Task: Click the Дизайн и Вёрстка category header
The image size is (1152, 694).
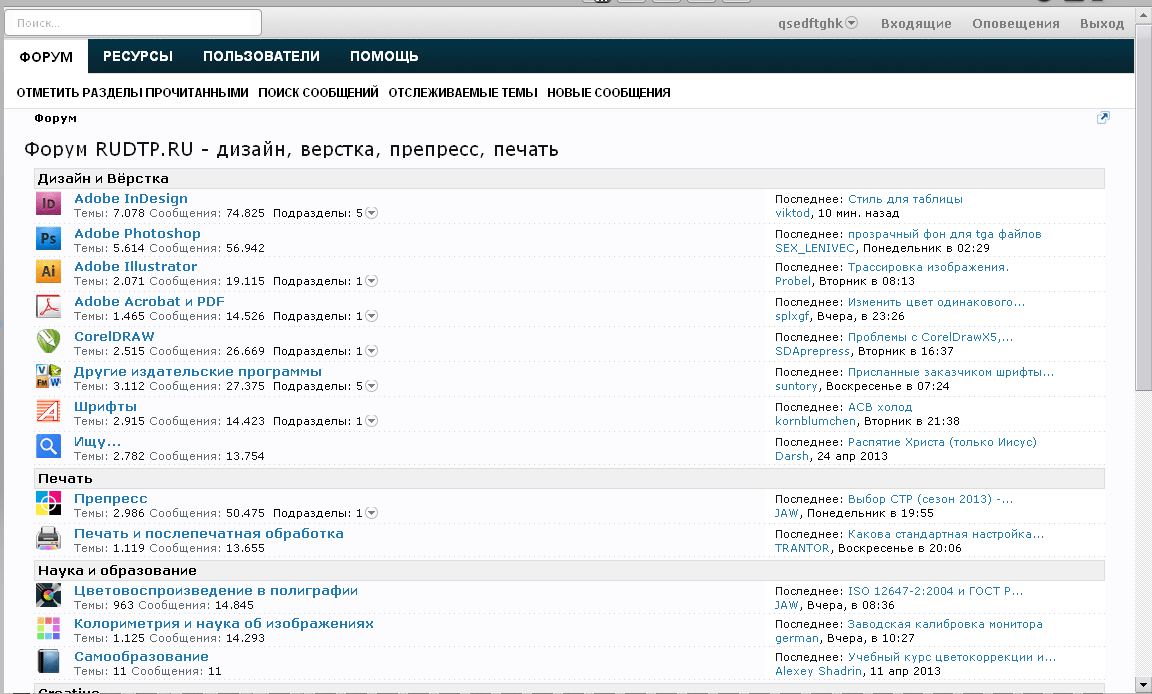Action: (x=569, y=178)
